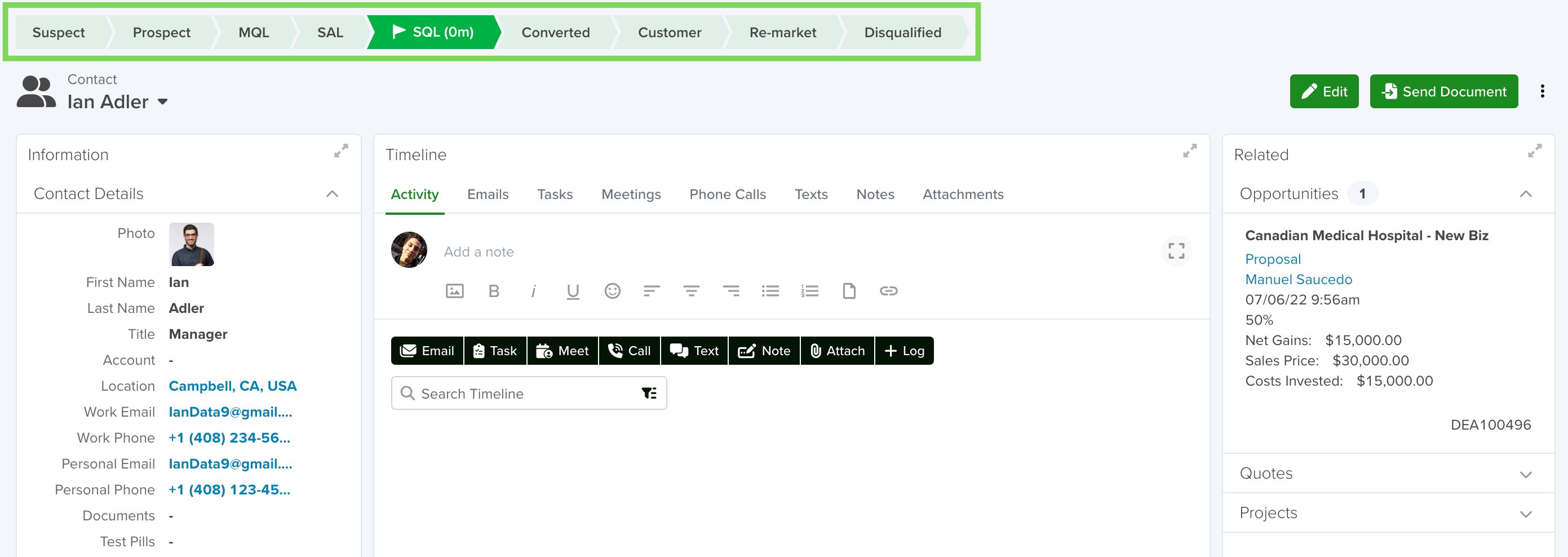The image size is (1568, 557).
Task: Open the emoji picker in the note toolbar
Action: [612, 291]
